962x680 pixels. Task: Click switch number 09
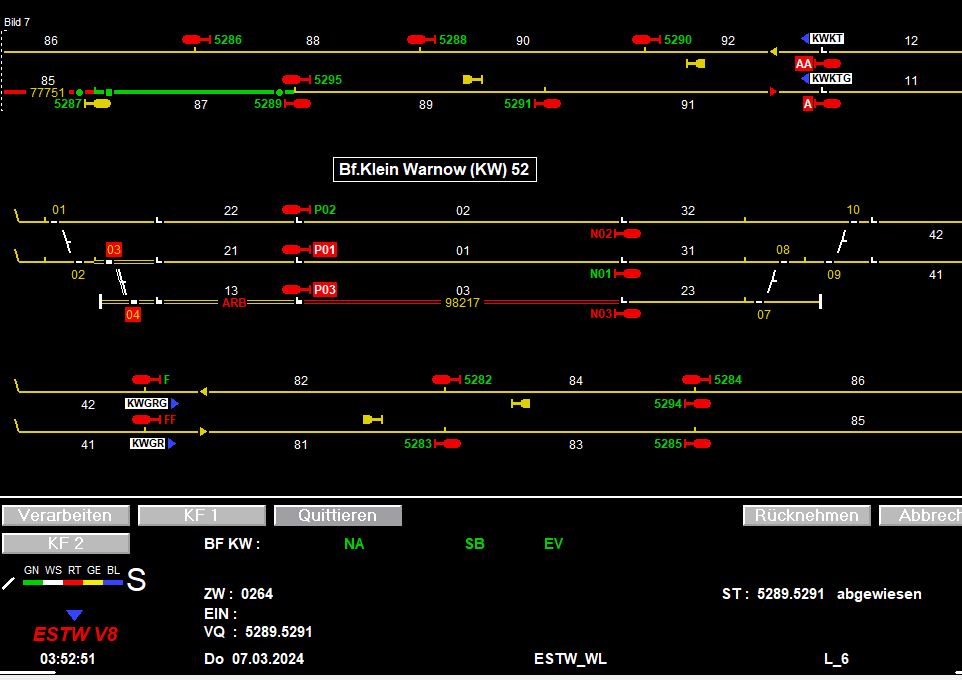(x=834, y=274)
